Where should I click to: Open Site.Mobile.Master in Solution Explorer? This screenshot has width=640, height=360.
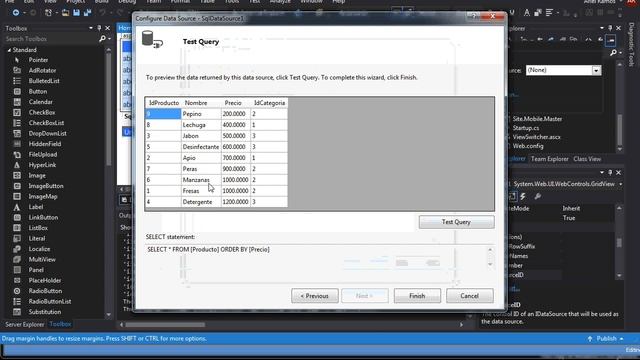pyautogui.click(x=537, y=119)
